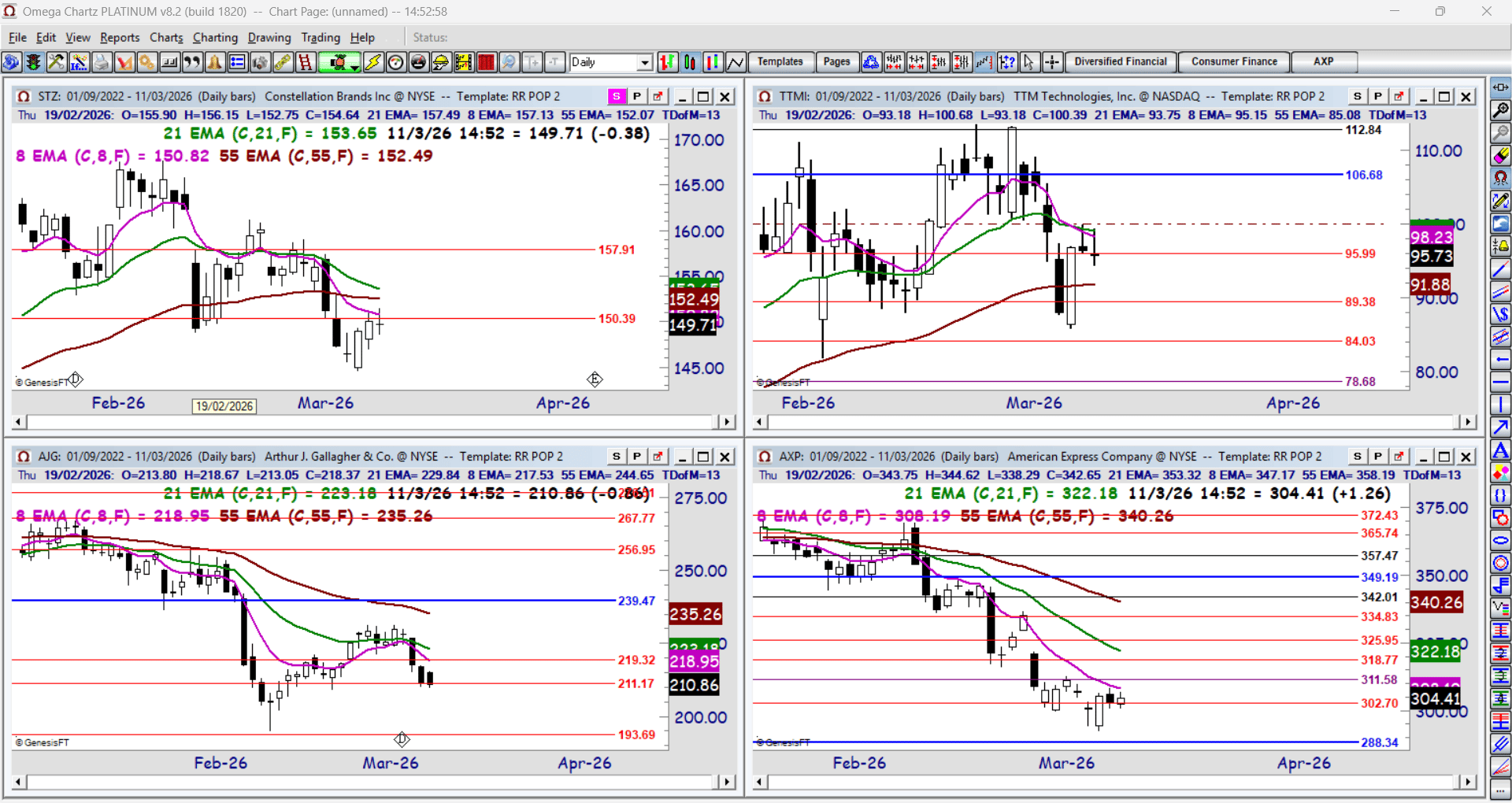This screenshot has width=1512, height=803.
Task: Select the ellipse drawing tool
Action: point(1501,541)
